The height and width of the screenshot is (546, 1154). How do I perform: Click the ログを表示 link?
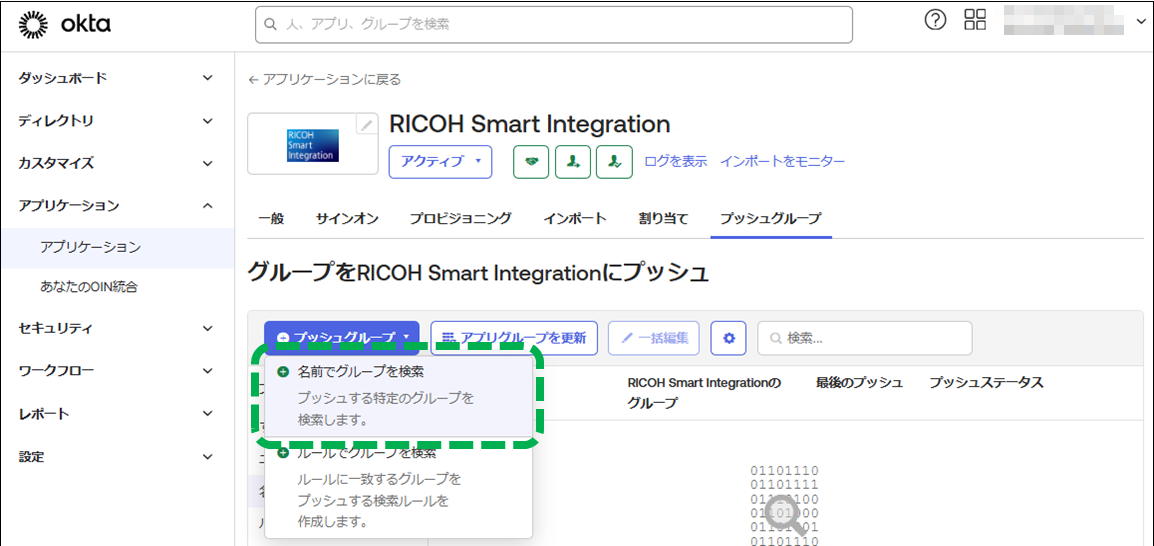click(676, 162)
